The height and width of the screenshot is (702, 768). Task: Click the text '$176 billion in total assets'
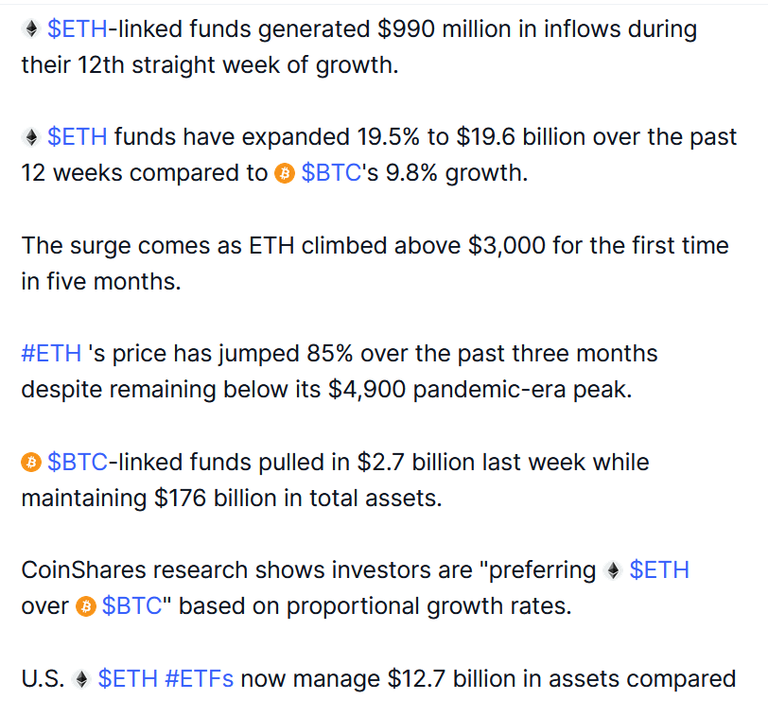[x=298, y=499]
